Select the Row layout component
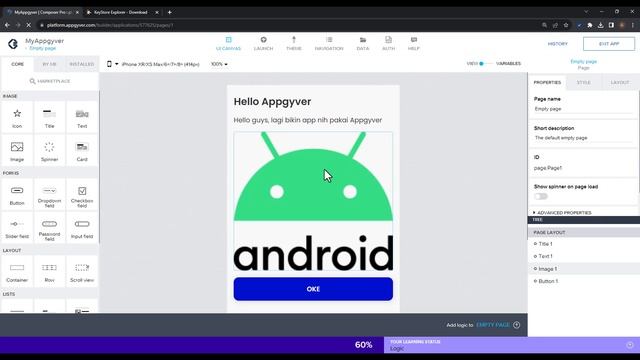Image resolution: width=640 pixels, height=360 pixels. [x=49, y=272]
